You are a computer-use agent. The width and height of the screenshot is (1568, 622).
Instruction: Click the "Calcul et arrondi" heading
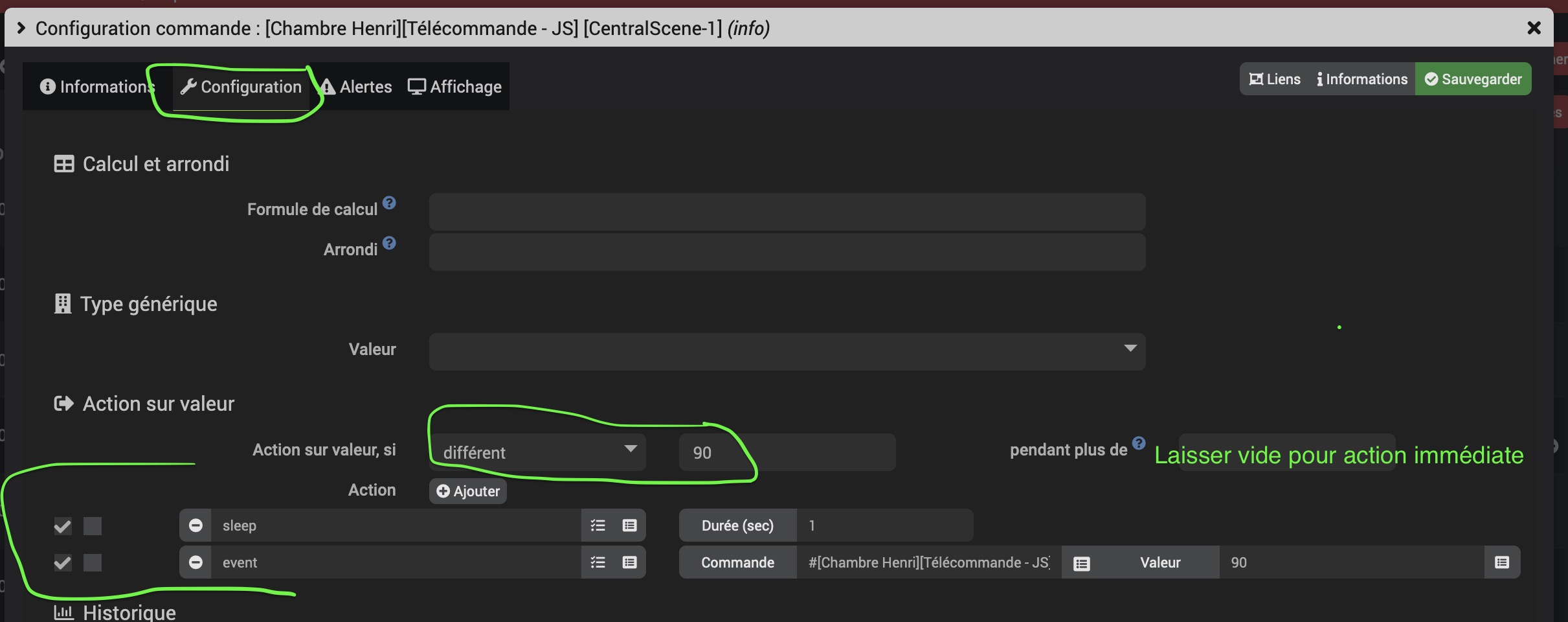click(156, 164)
